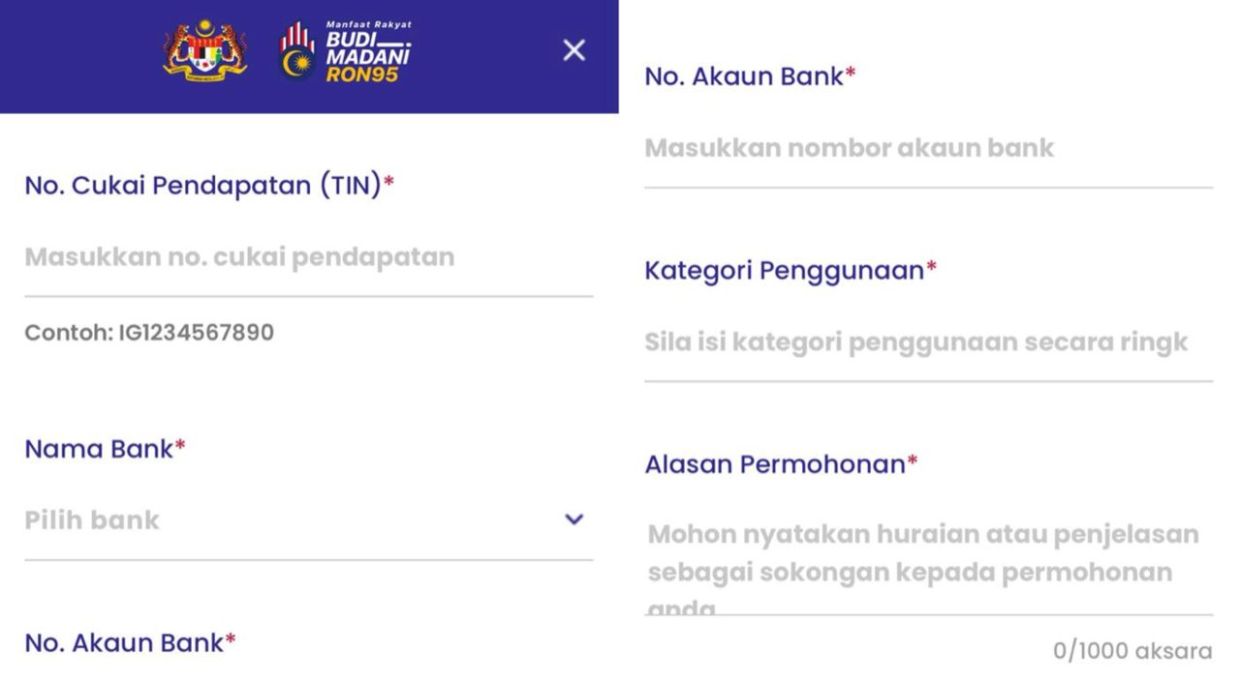
Task: Click 'No. Akaun Bank' label above account field
Action: (x=744, y=76)
